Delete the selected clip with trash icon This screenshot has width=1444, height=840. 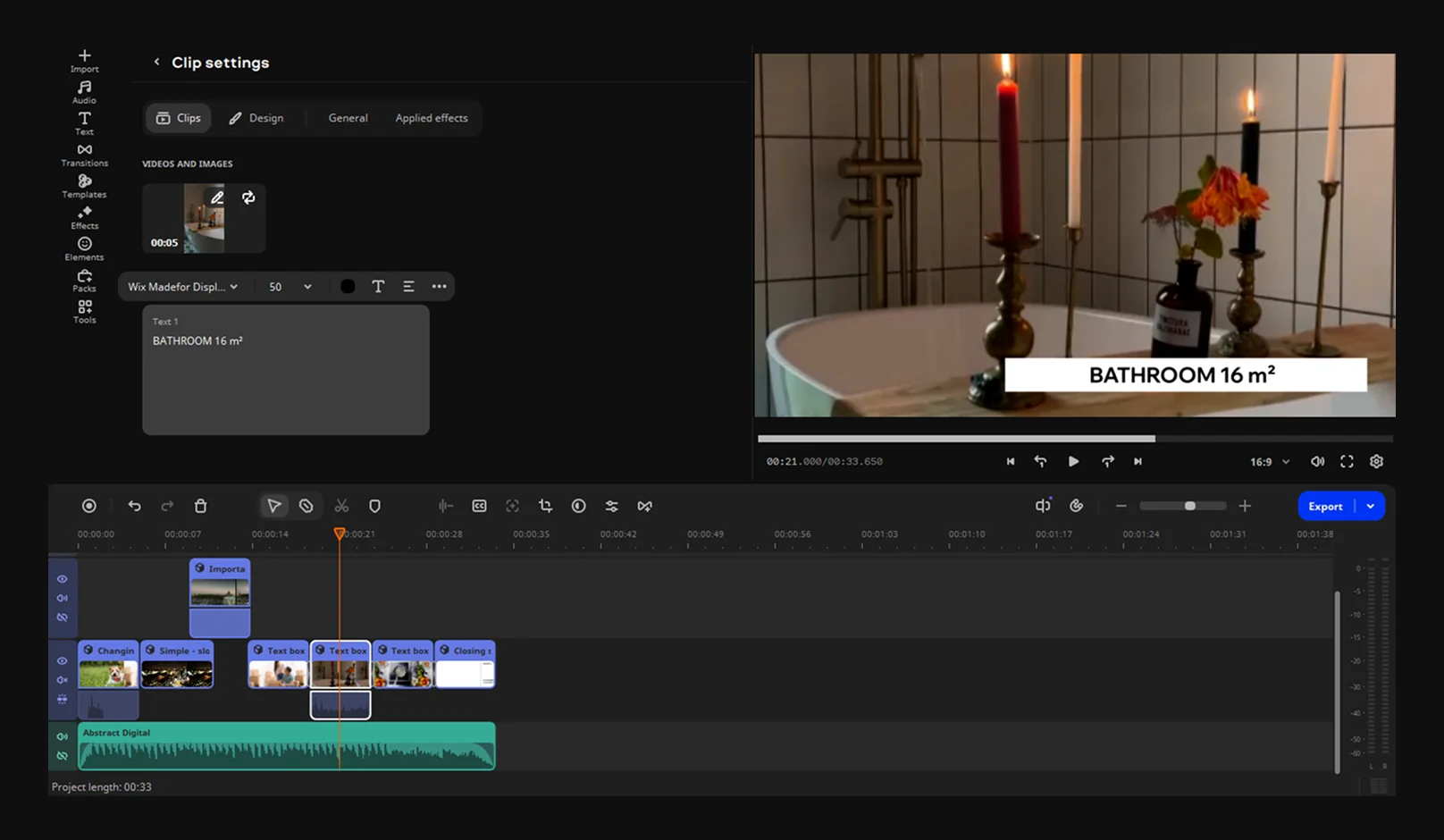click(201, 506)
